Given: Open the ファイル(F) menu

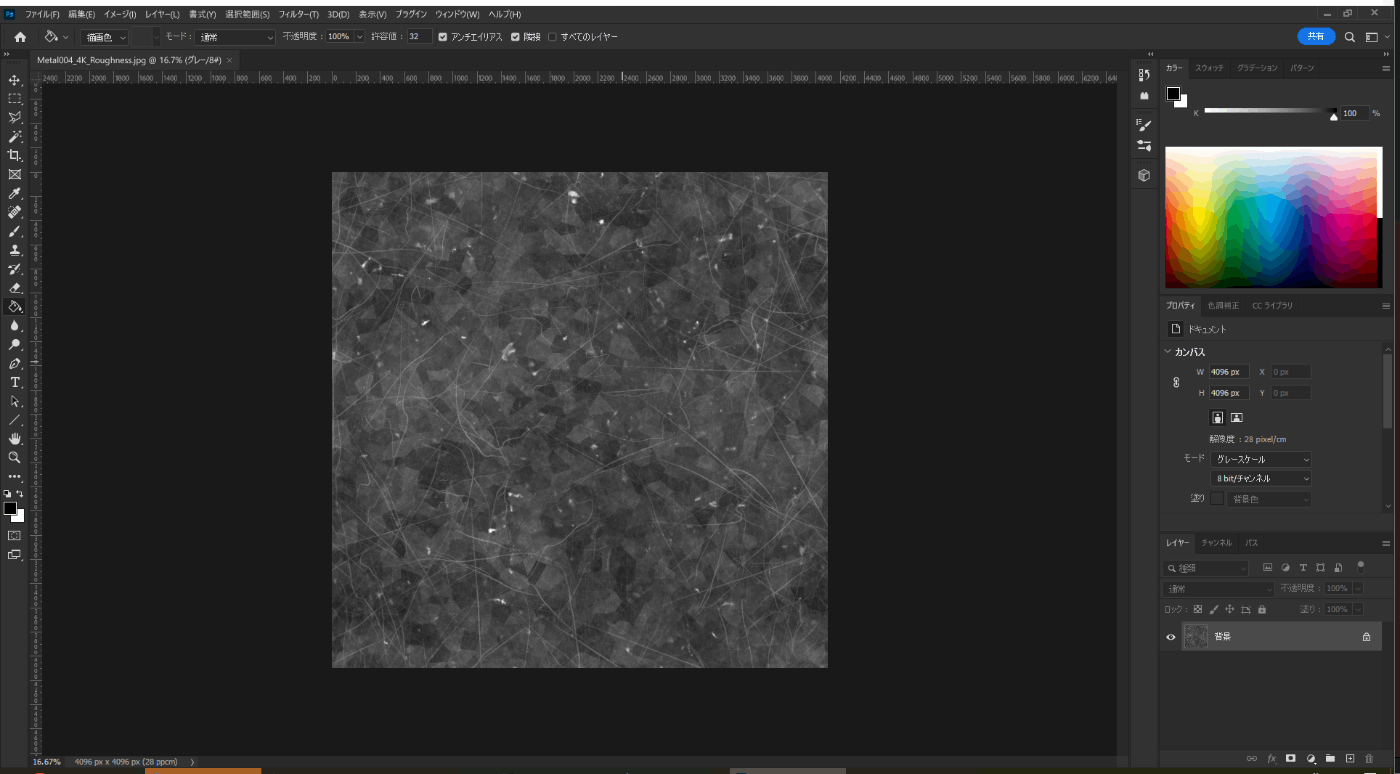Looking at the screenshot, I should [42, 15].
